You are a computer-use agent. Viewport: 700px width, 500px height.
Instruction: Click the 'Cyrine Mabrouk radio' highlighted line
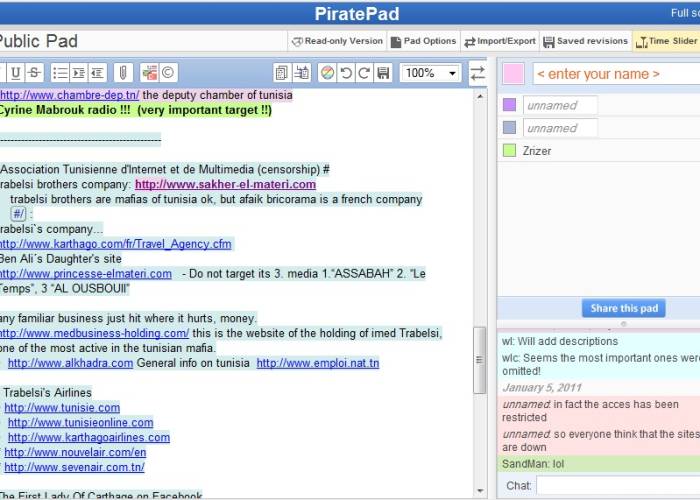click(x=135, y=110)
